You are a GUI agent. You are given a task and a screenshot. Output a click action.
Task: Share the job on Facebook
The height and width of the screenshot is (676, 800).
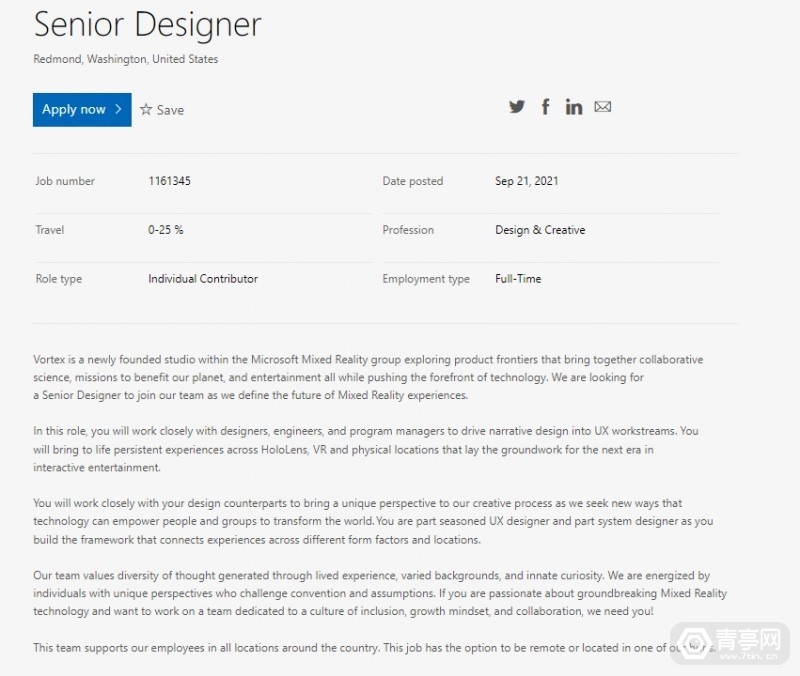(545, 107)
